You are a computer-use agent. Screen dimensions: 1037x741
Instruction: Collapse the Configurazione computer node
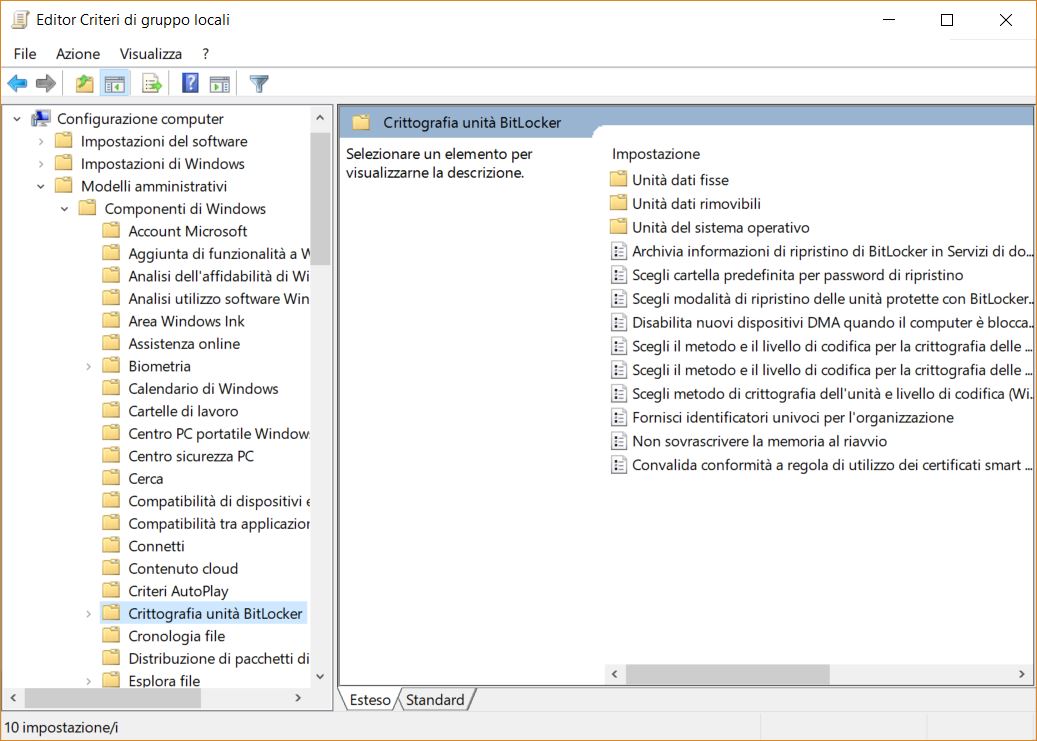coord(17,119)
